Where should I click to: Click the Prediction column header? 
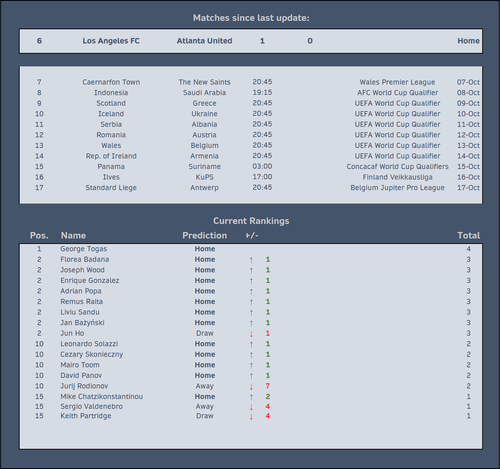[x=204, y=235]
